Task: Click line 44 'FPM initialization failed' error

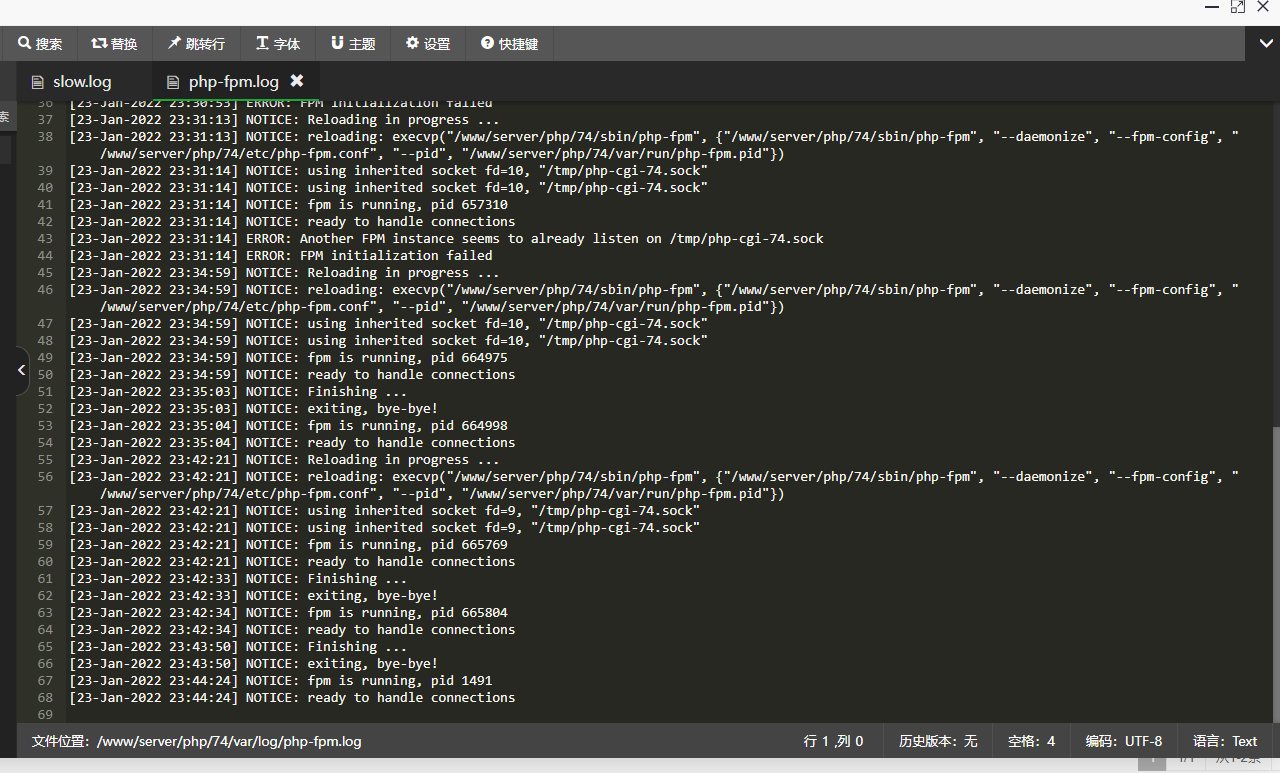Action: [280, 255]
